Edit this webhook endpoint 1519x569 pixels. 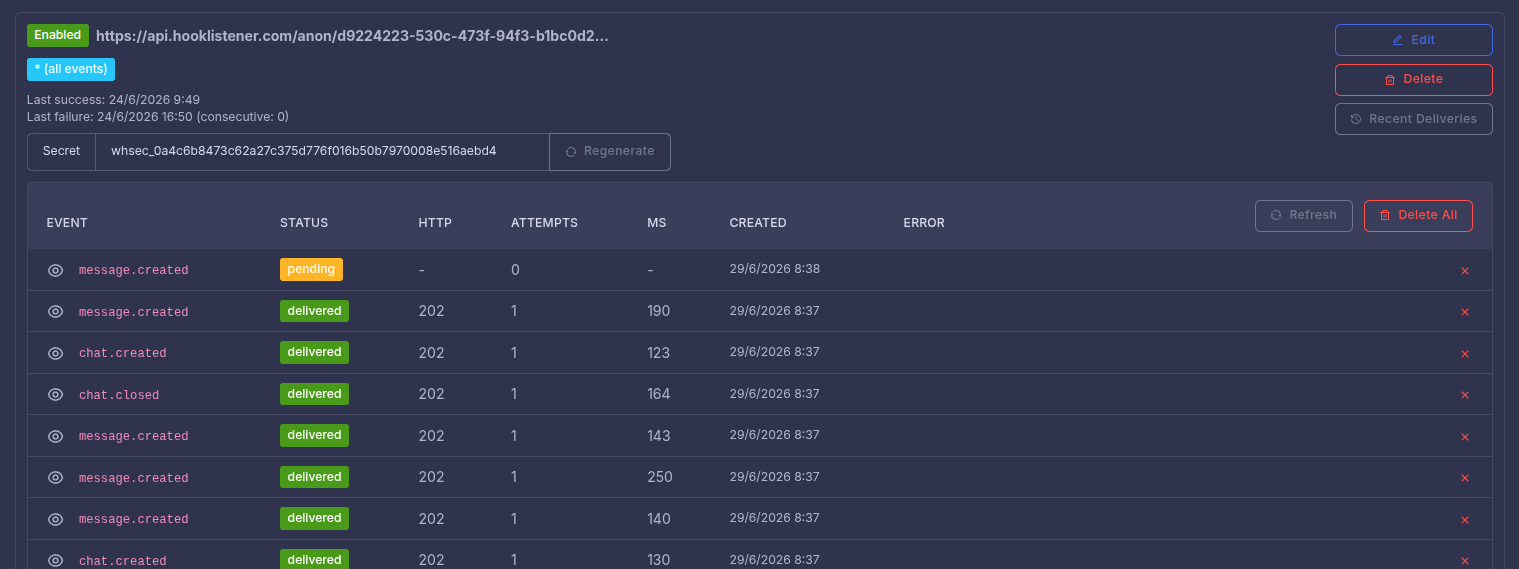(1413, 40)
